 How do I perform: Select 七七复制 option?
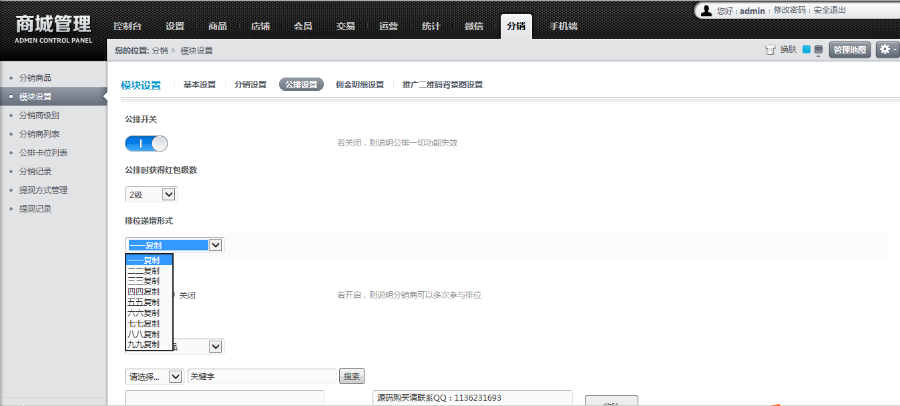(x=149, y=323)
